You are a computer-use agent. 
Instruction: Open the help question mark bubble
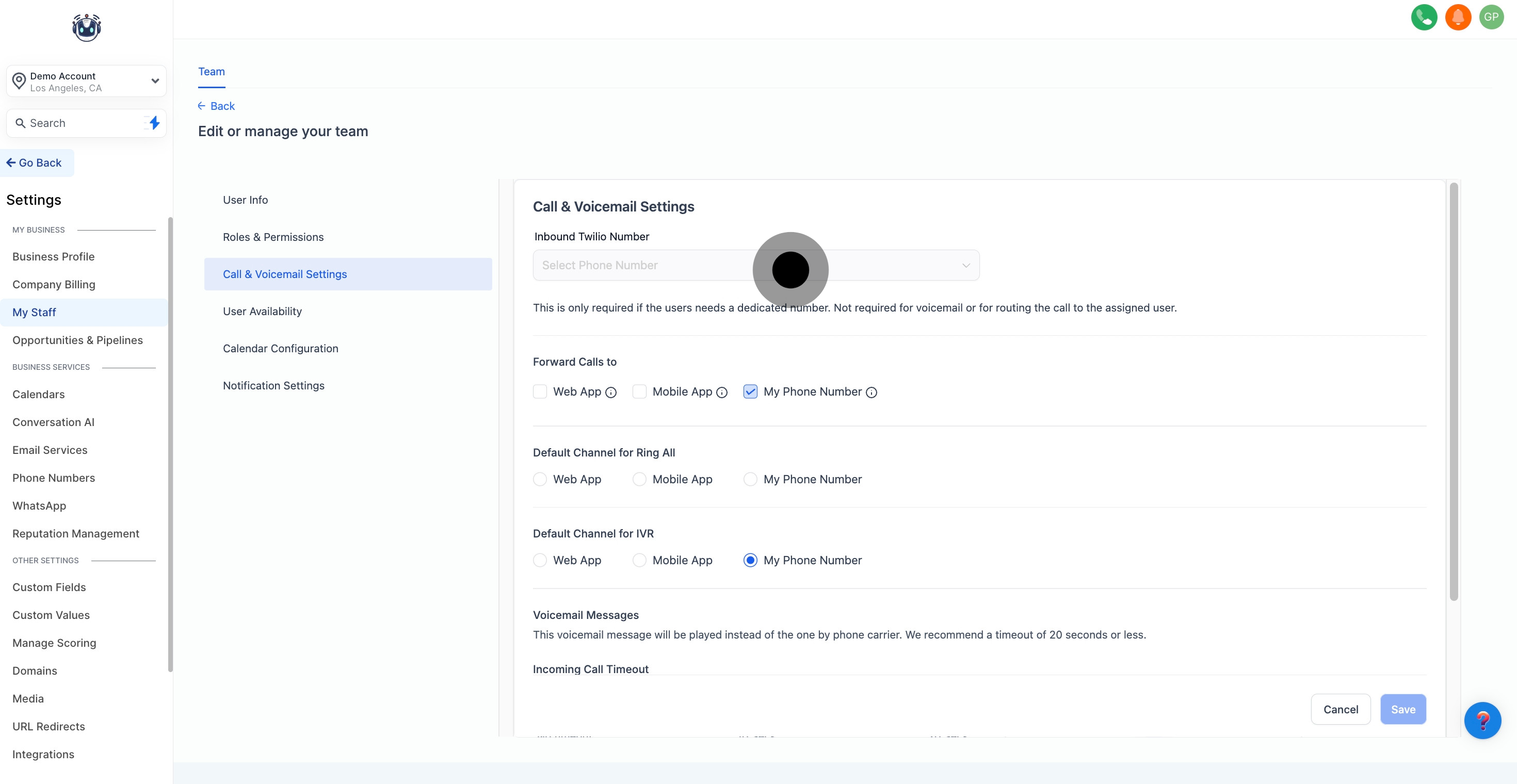point(1482,720)
